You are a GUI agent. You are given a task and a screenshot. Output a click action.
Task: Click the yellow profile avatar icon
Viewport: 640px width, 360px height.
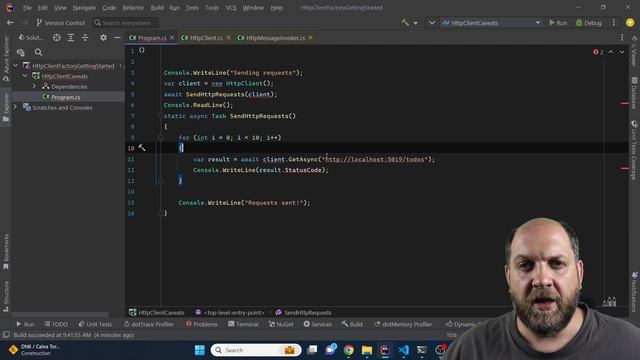[x=630, y=23]
